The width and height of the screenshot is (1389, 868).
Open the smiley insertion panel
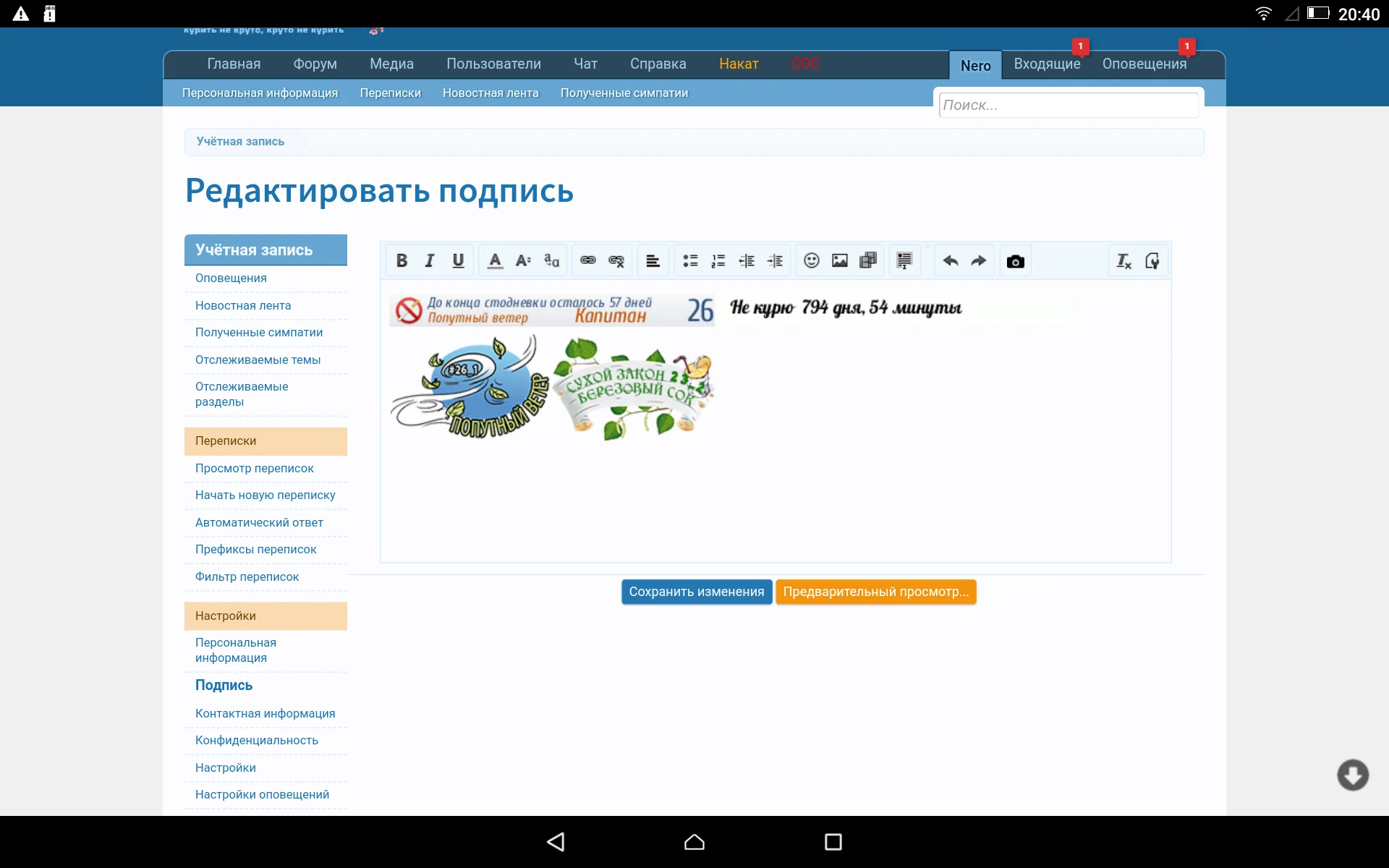811,260
